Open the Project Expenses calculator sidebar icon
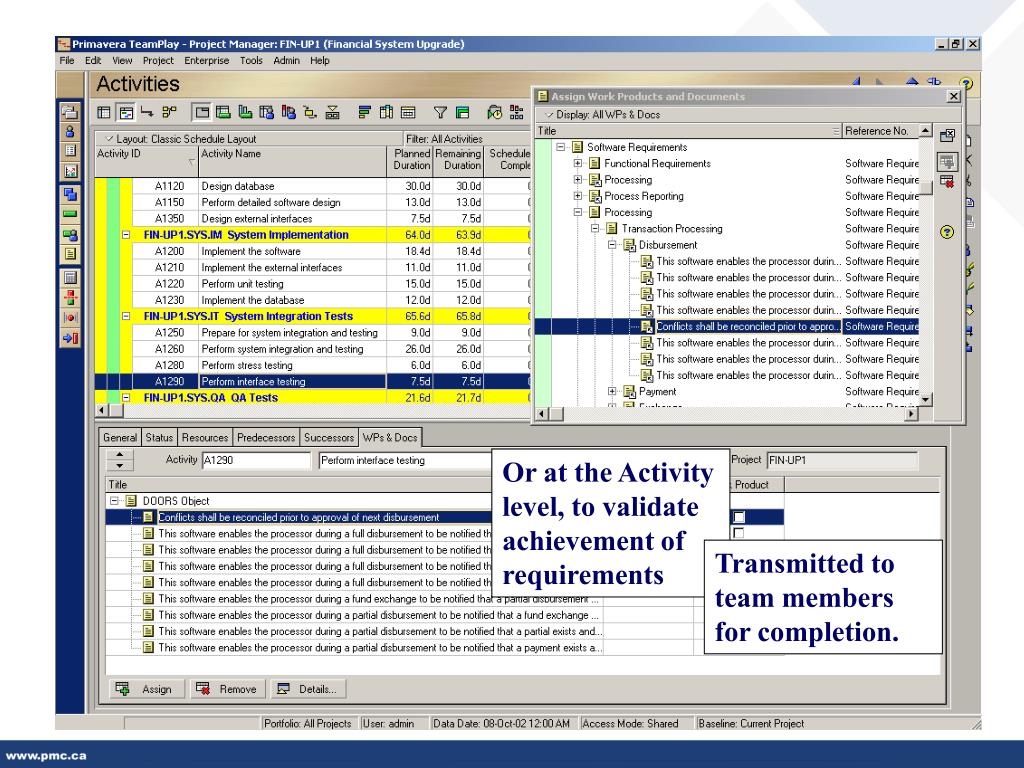Image resolution: width=1024 pixels, height=768 pixels. 70,278
